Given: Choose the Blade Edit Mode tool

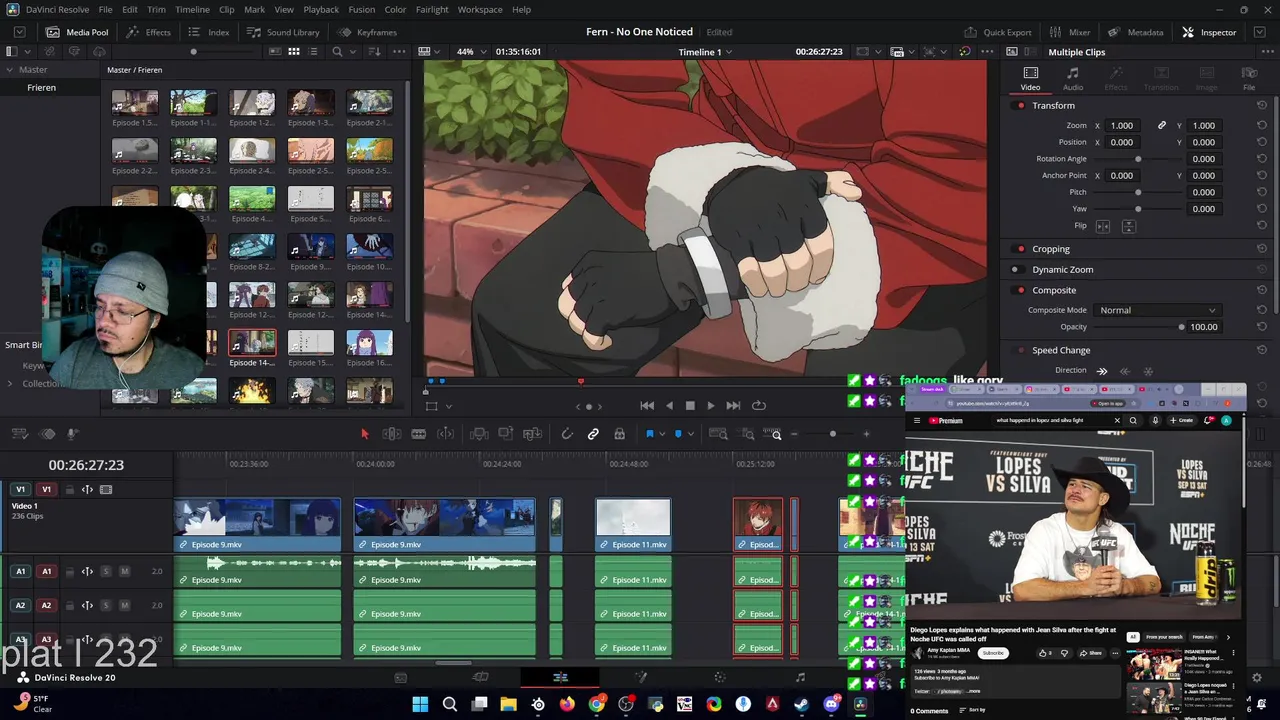Looking at the screenshot, I should coord(419,434).
